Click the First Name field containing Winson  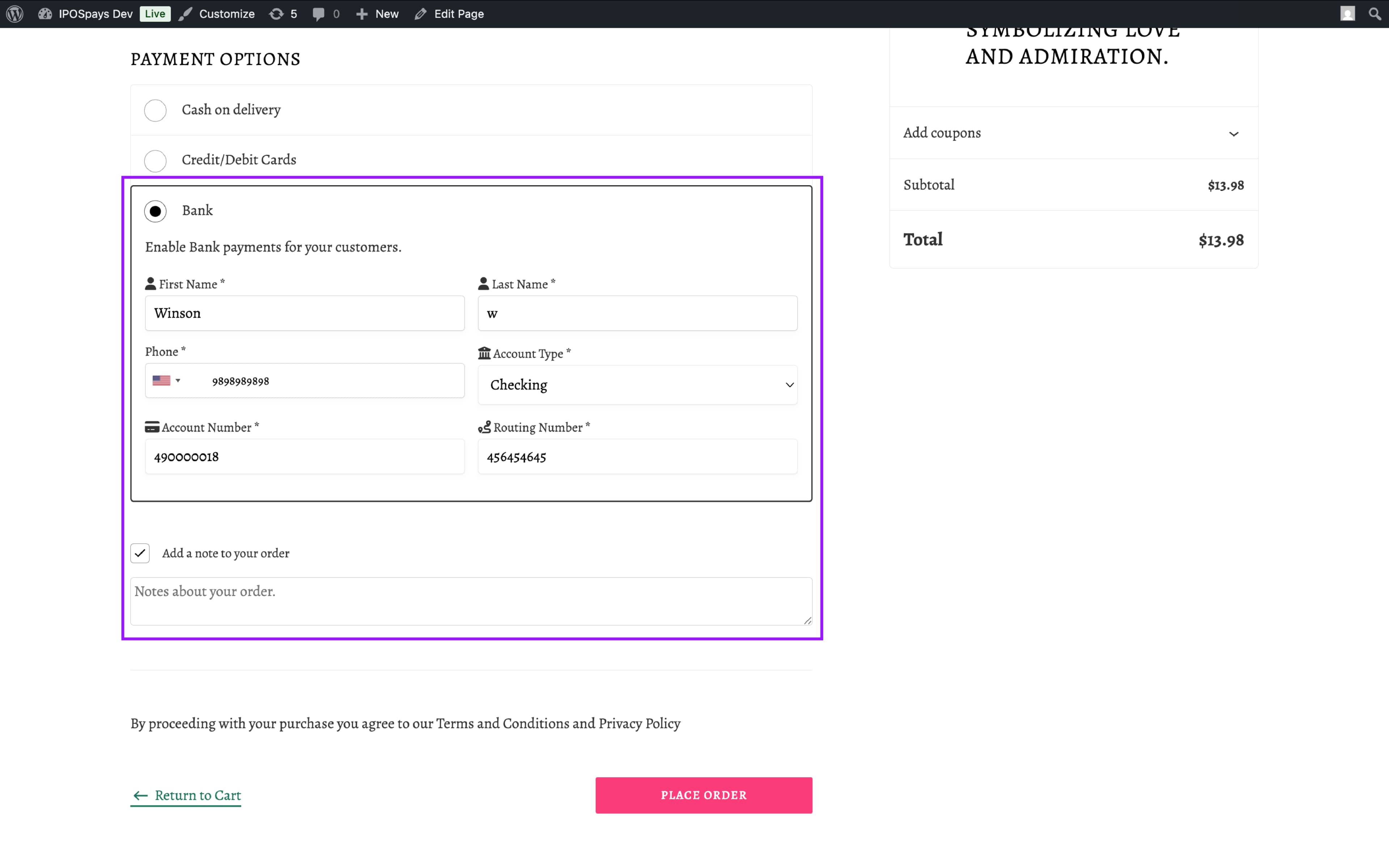(305, 313)
